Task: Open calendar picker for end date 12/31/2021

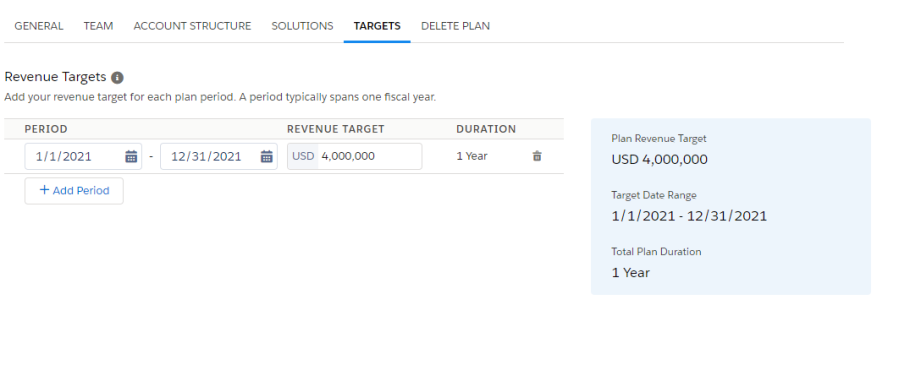Action: (267, 156)
